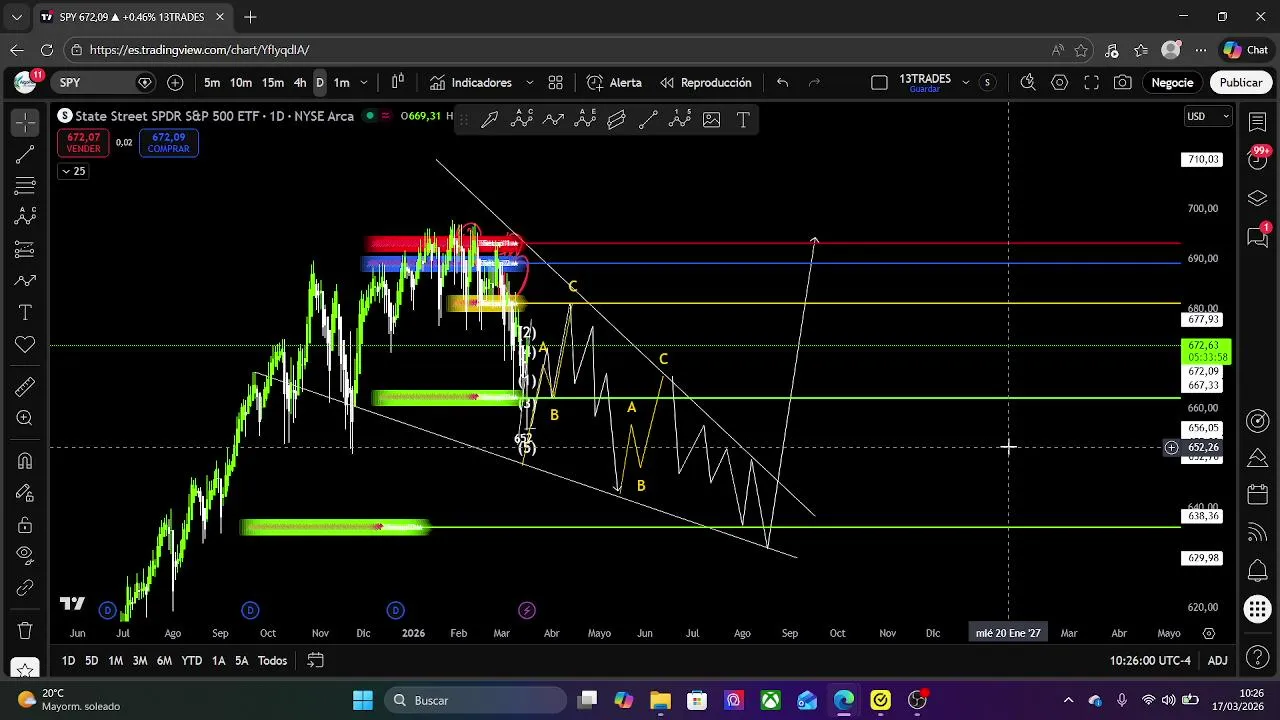Expand the timeframe interval dropdown arrow

click(364, 83)
